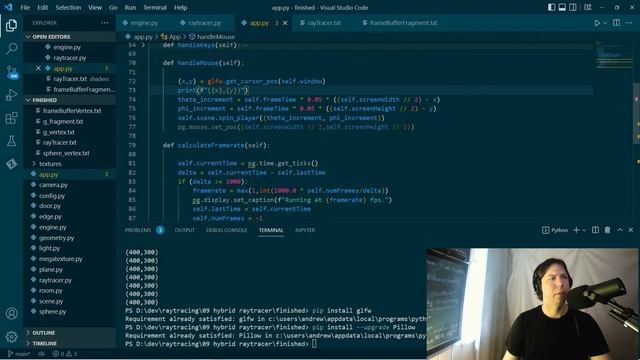The width and height of the screenshot is (640, 360).
Task: Show the Debug Console panel tab
Action: [x=227, y=230]
